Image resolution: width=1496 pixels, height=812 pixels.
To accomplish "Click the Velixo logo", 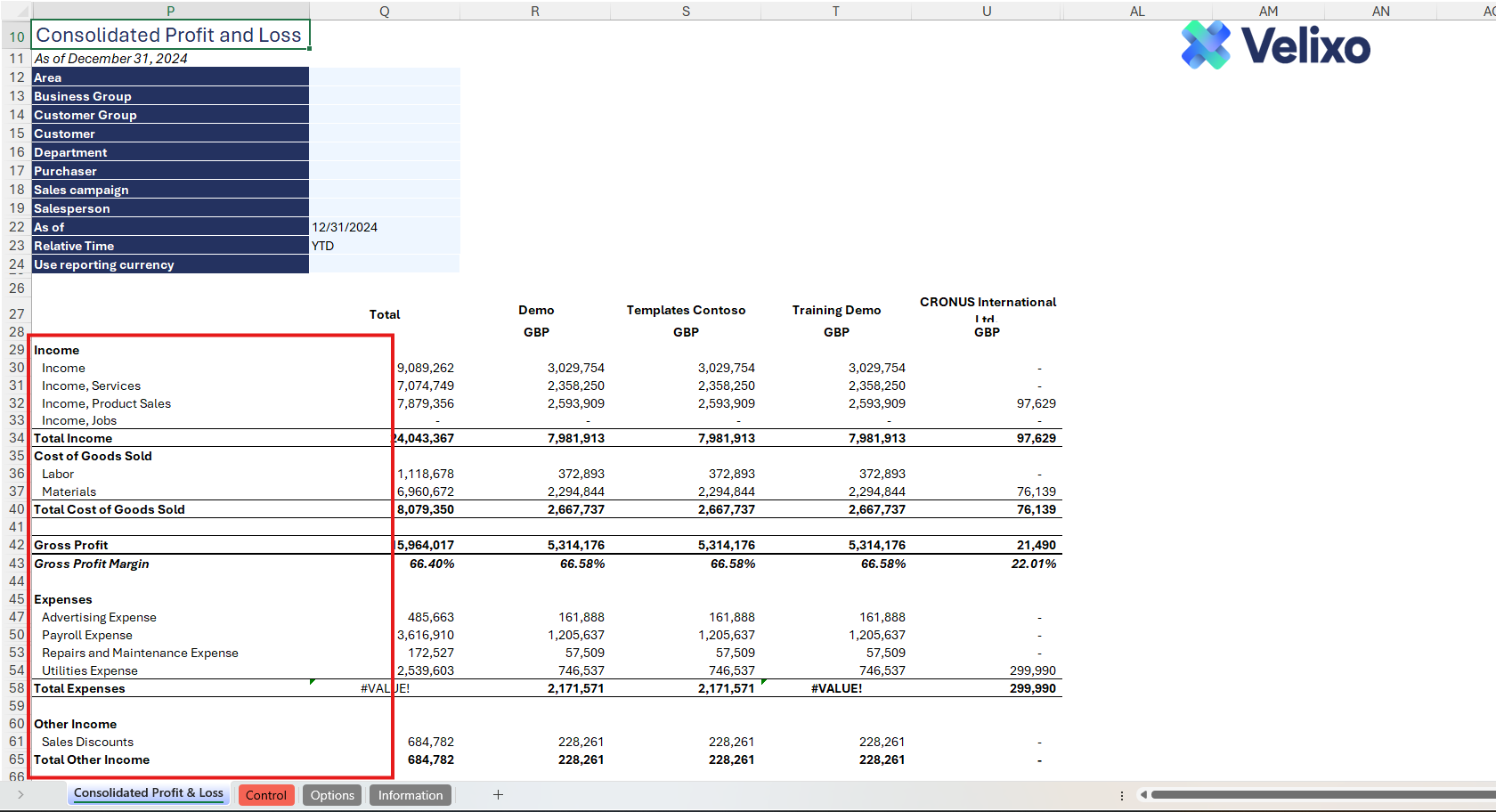I will pos(1275,45).
